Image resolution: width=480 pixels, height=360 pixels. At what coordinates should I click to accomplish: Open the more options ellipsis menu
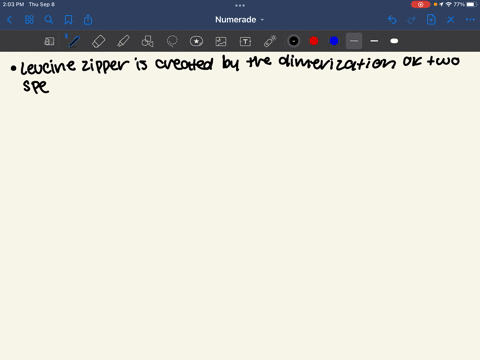point(470,20)
